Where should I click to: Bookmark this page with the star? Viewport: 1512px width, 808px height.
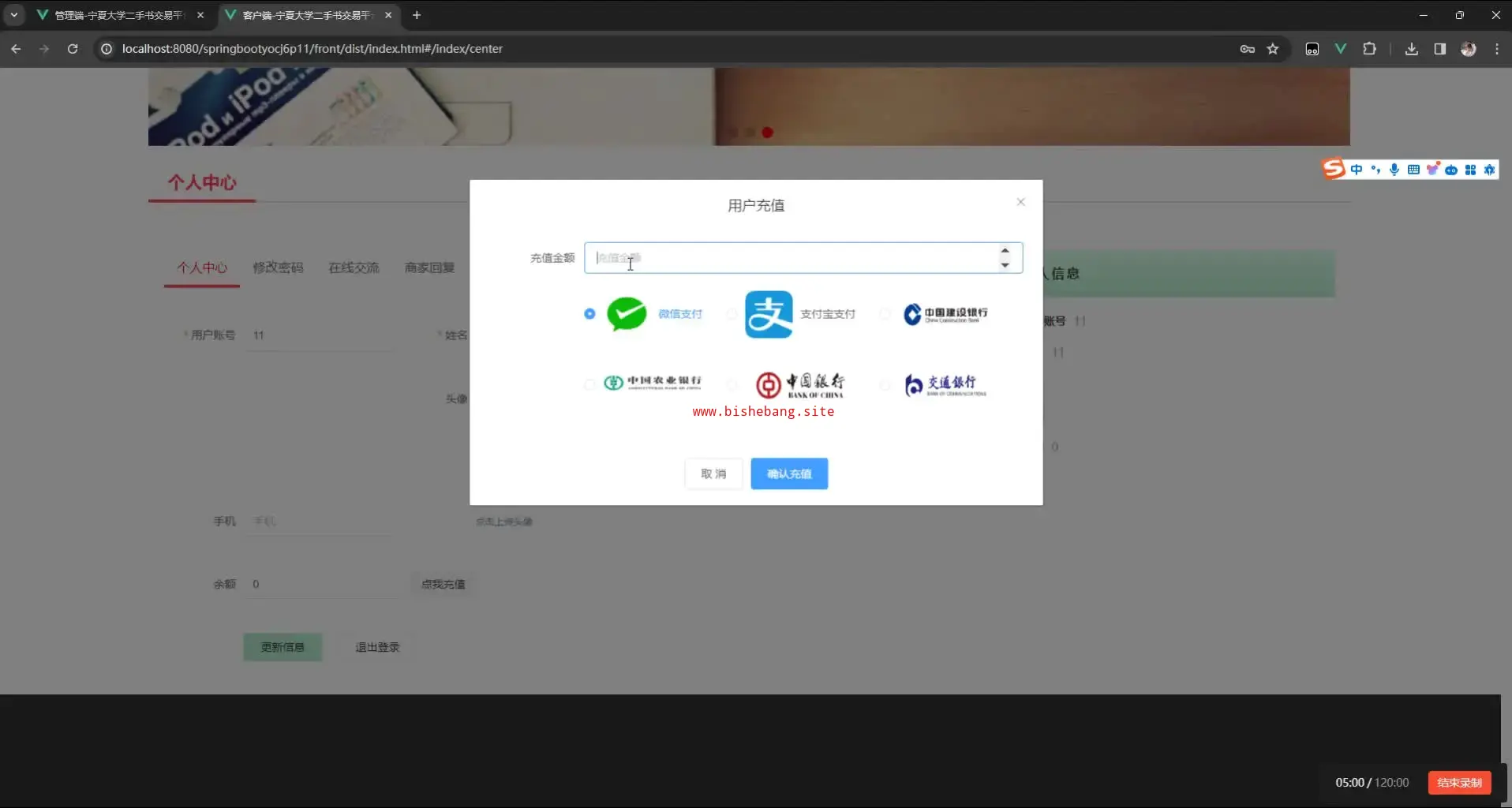pos(1273,49)
